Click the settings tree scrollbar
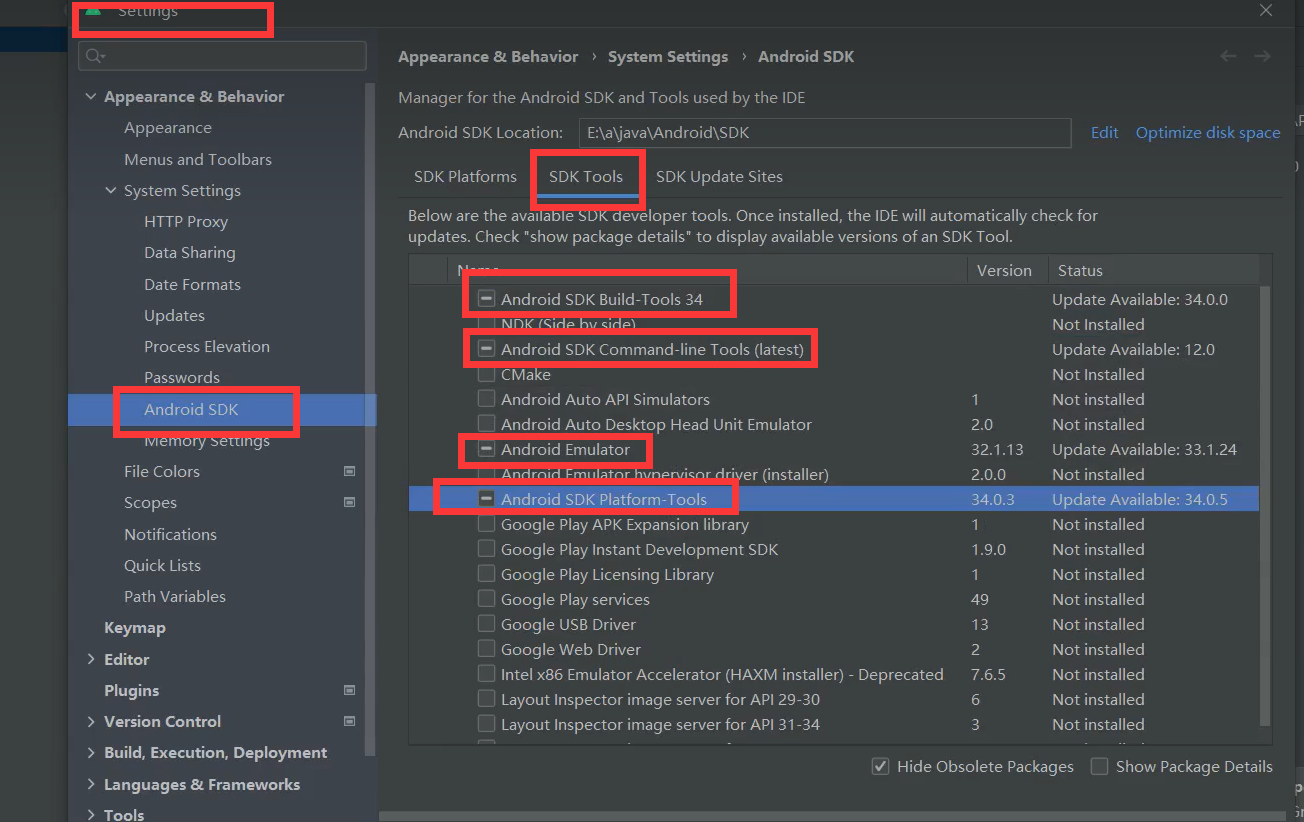 tap(371, 420)
